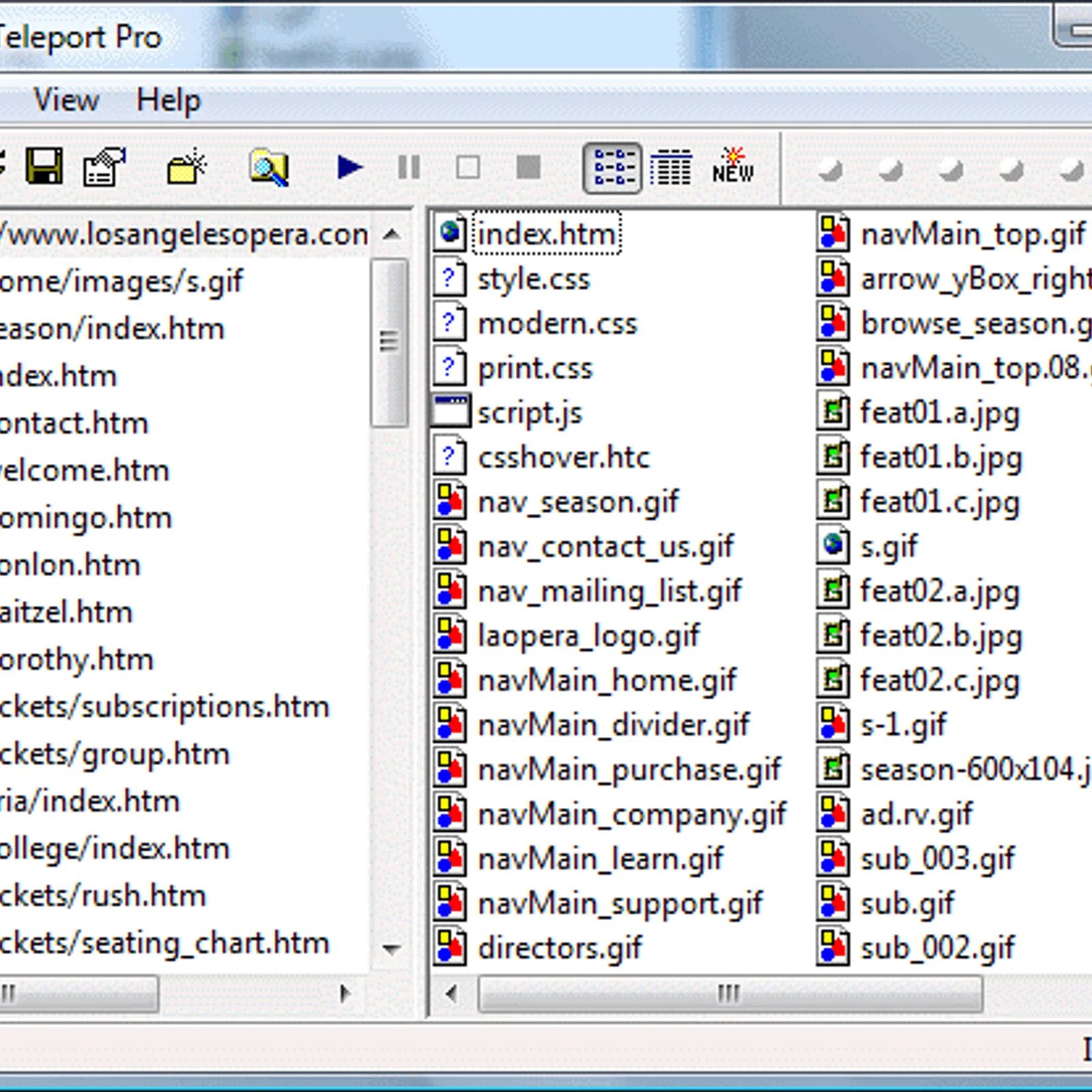Click the Stop square in toolbar

point(528,167)
